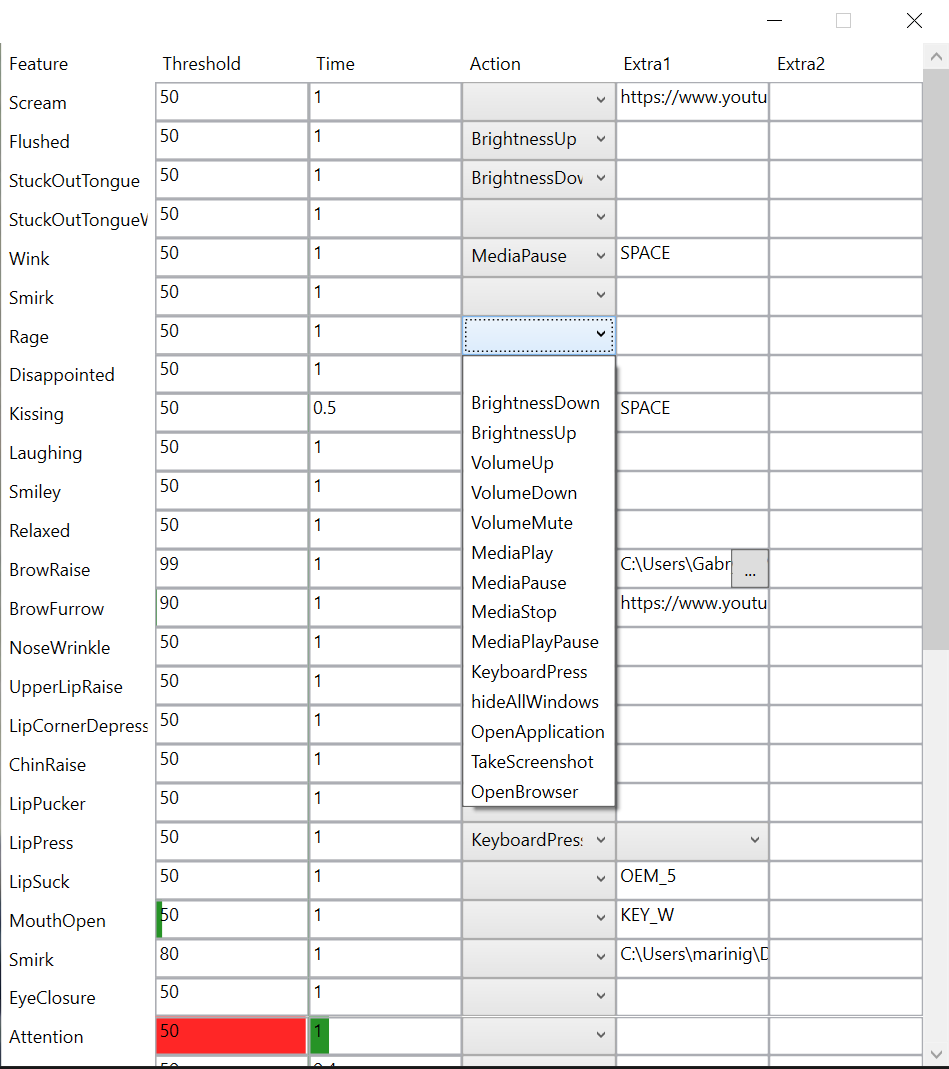Choose TakeScreenshot from the list
Viewport: 949px width, 1069px height.
pyautogui.click(x=539, y=762)
